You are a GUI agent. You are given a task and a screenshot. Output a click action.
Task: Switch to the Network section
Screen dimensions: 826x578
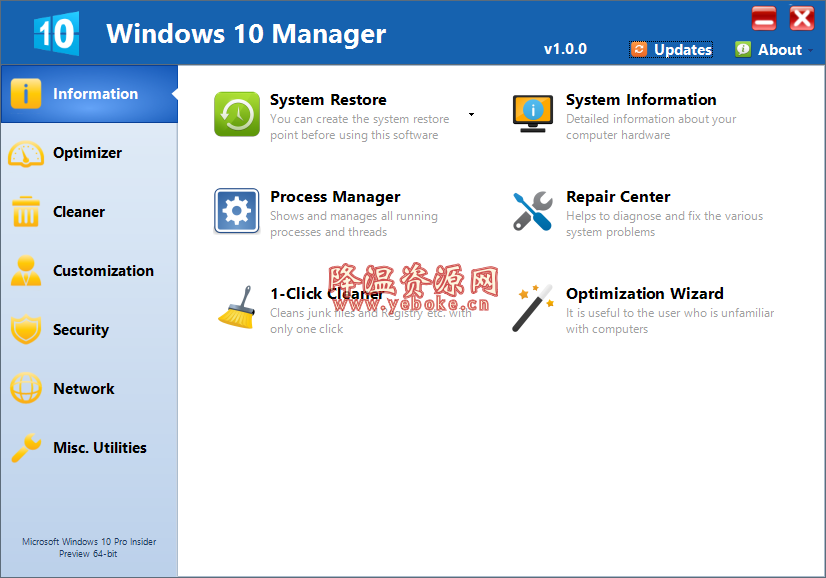tap(84, 389)
